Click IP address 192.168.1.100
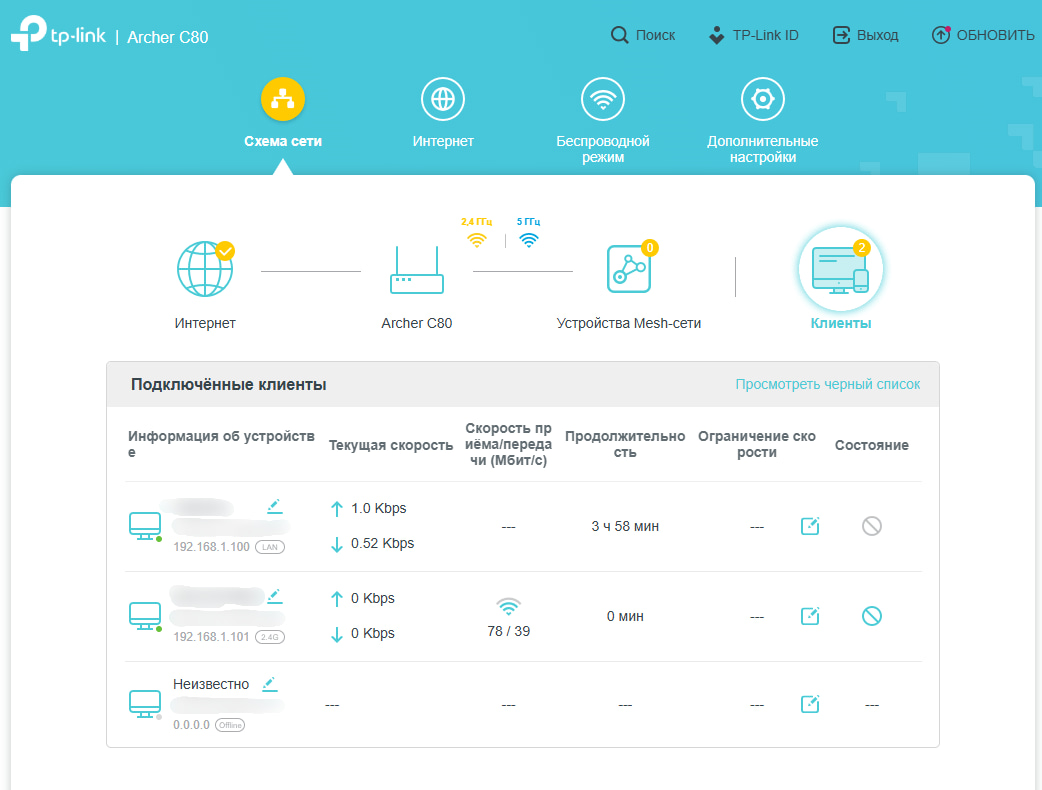The width and height of the screenshot is (1042, 790). click(211, 547)
